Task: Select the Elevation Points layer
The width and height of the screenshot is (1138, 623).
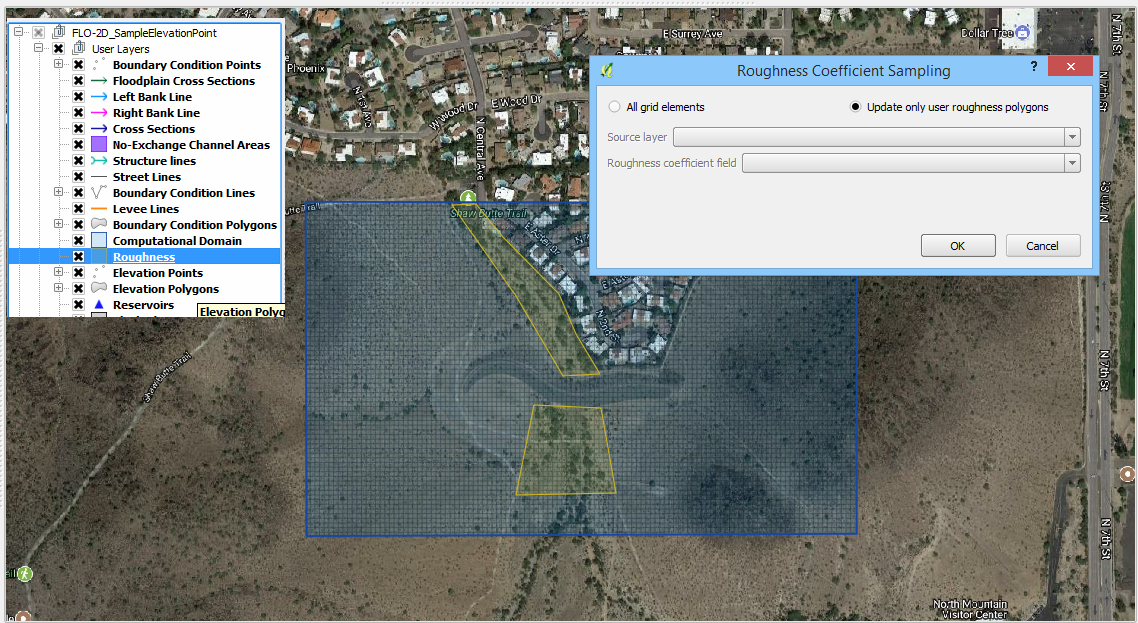Action: coord(157,273)
